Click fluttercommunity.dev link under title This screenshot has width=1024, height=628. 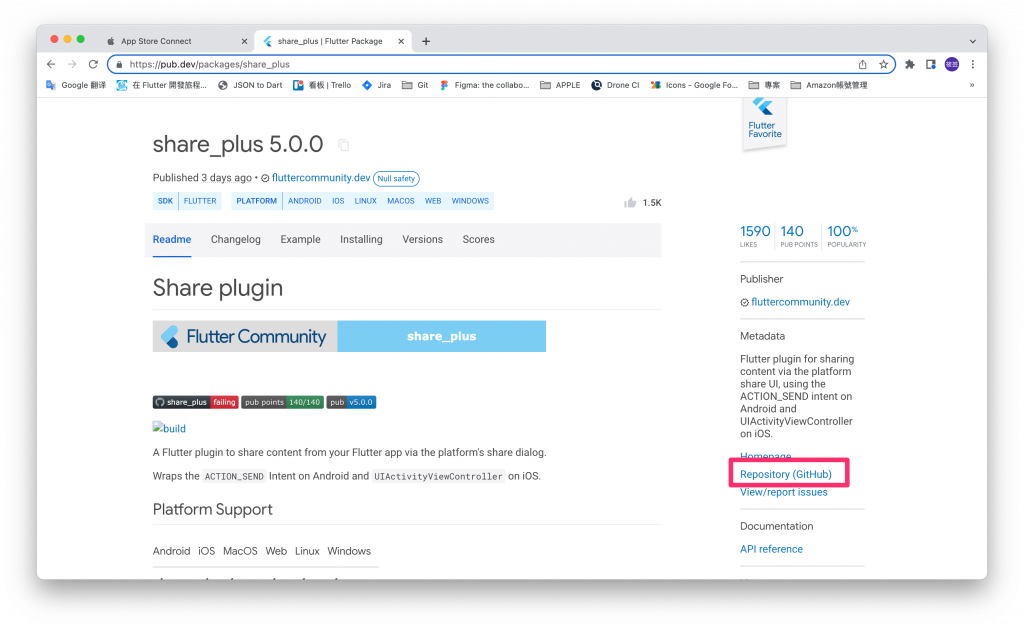click(x=321, y=178)
